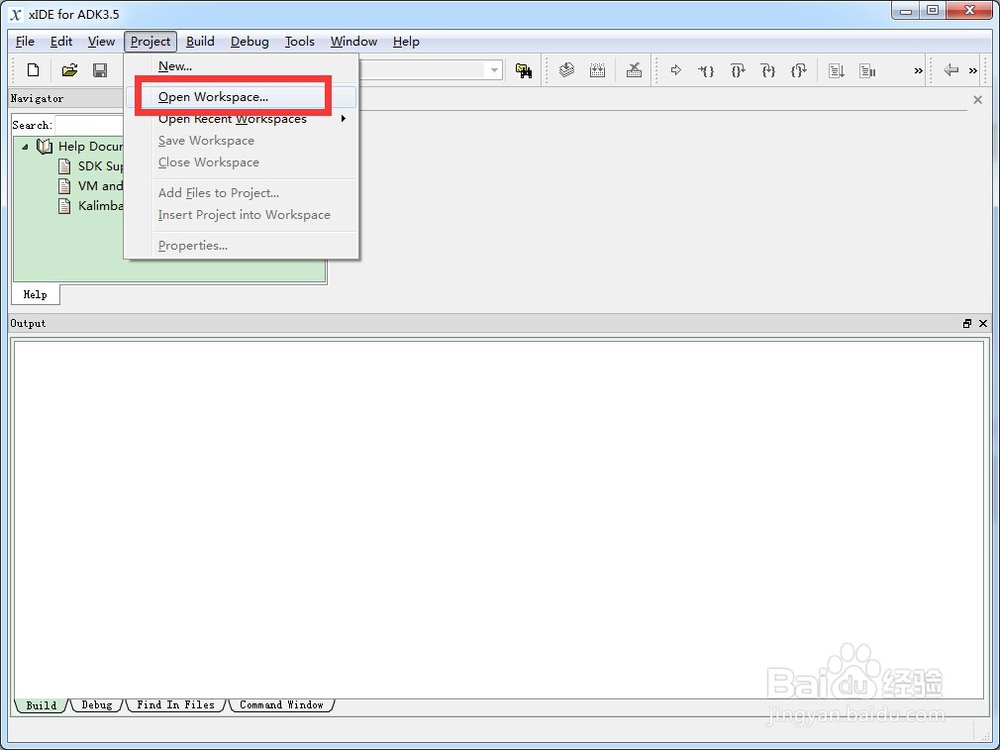Click the Pause debug icon
The width and height of the screenshot is (1000, 750).
coord(867,70)
